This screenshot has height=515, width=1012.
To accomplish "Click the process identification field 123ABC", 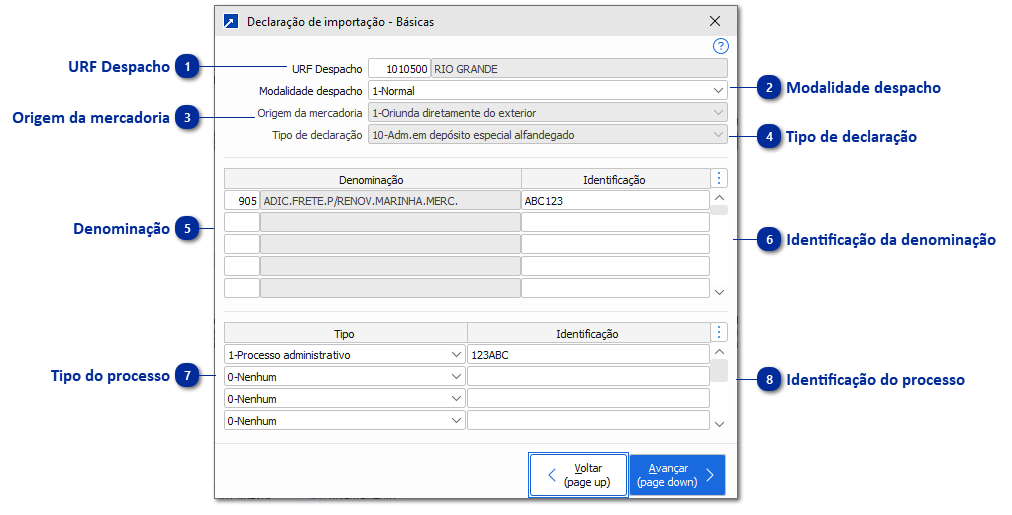I will pos(587,354).
